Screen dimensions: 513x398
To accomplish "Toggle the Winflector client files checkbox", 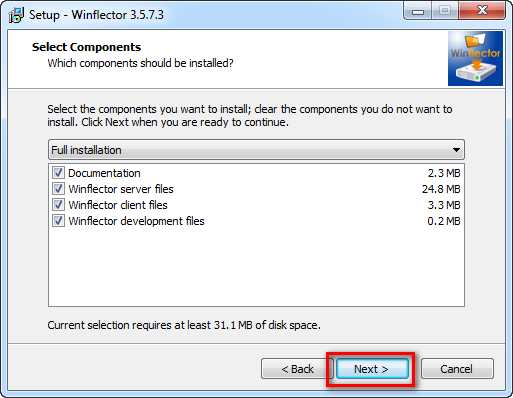I will (58, 205).
